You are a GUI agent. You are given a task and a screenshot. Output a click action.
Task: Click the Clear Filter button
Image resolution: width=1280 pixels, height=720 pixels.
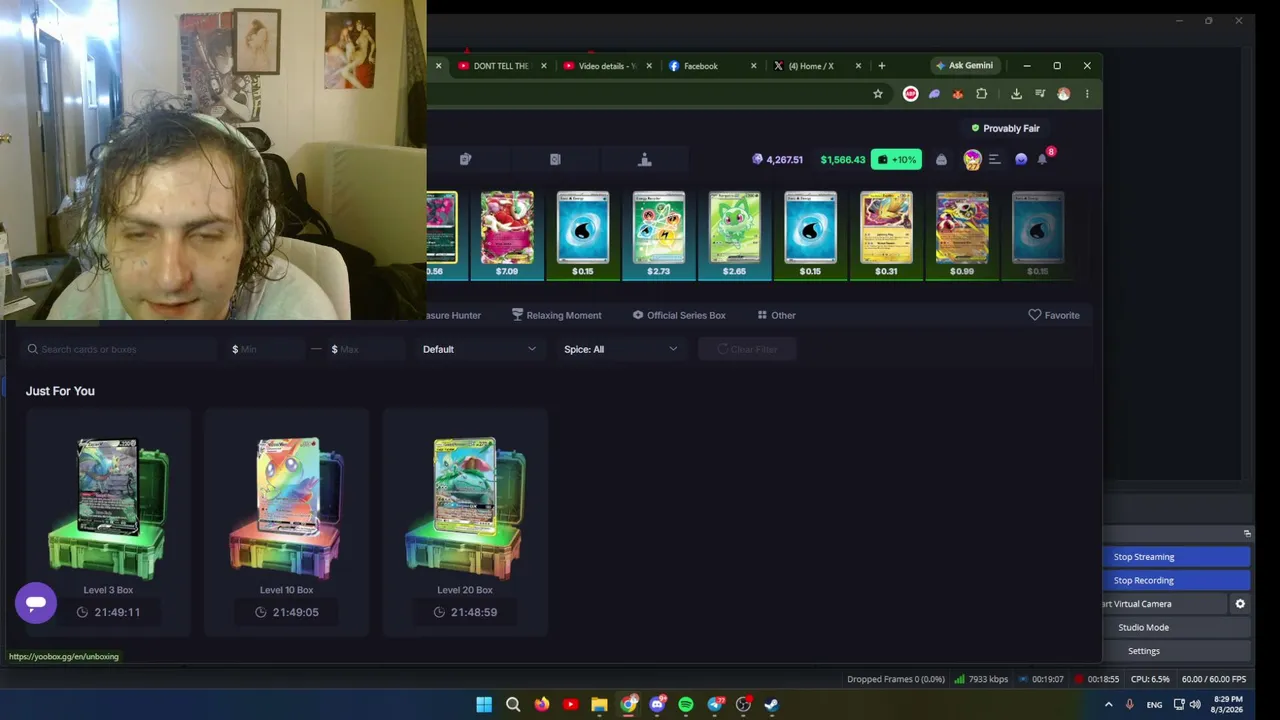(747, 349)
